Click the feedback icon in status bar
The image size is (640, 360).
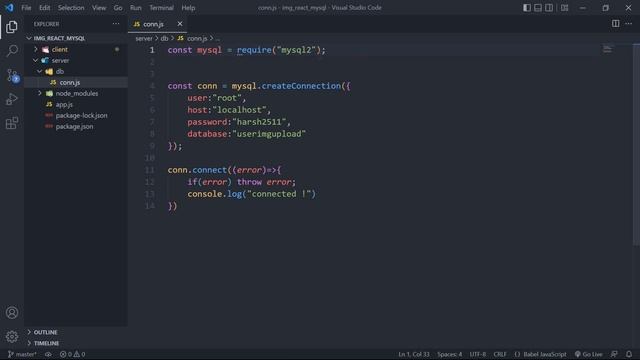614,354
